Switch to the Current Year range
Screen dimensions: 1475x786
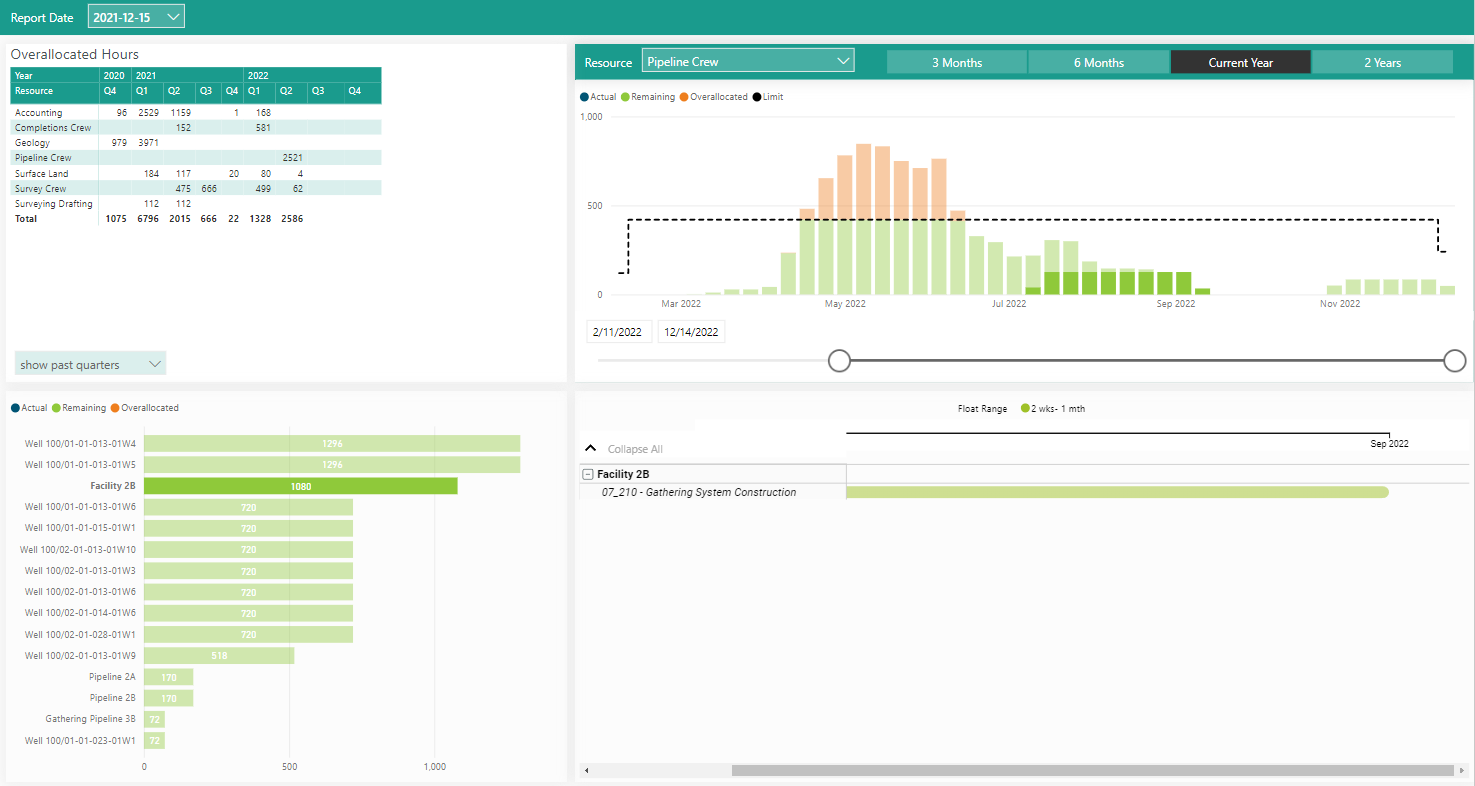click(1240, 63)
